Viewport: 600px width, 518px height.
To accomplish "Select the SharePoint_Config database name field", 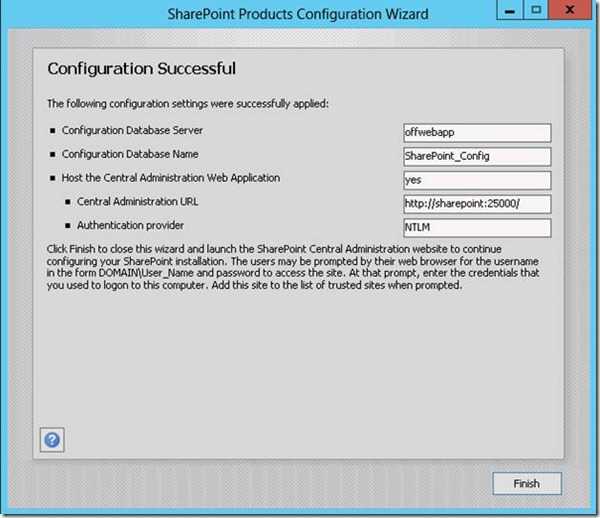I will (477, 156).
